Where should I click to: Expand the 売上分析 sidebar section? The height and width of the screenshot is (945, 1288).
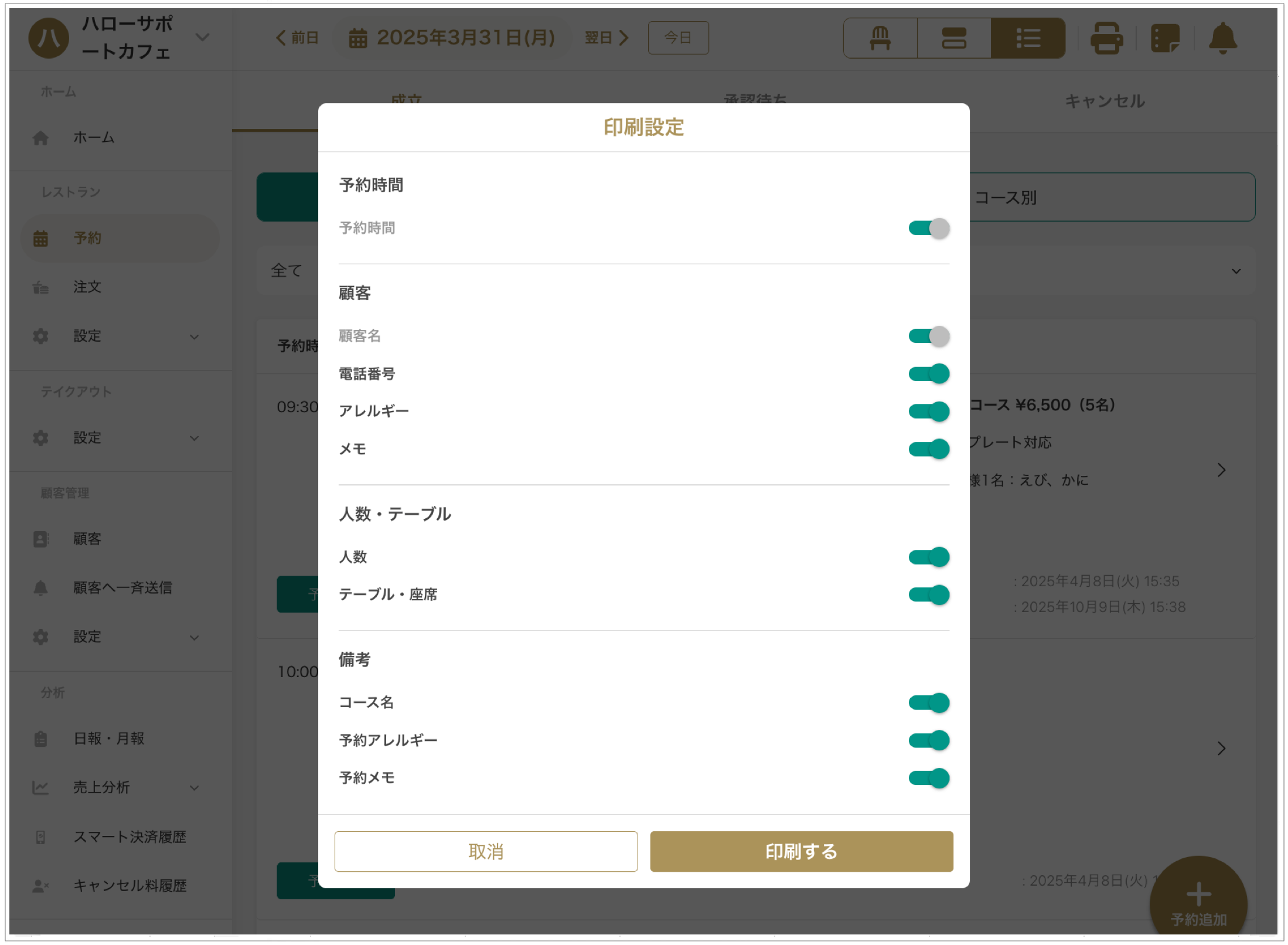194,788
